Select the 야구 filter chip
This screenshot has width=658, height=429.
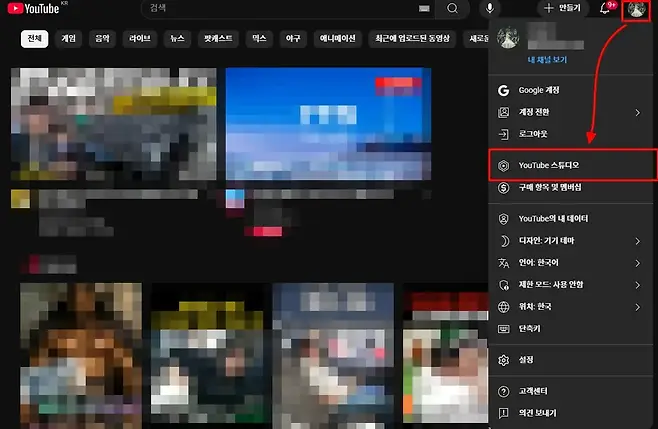click(293, 39)
